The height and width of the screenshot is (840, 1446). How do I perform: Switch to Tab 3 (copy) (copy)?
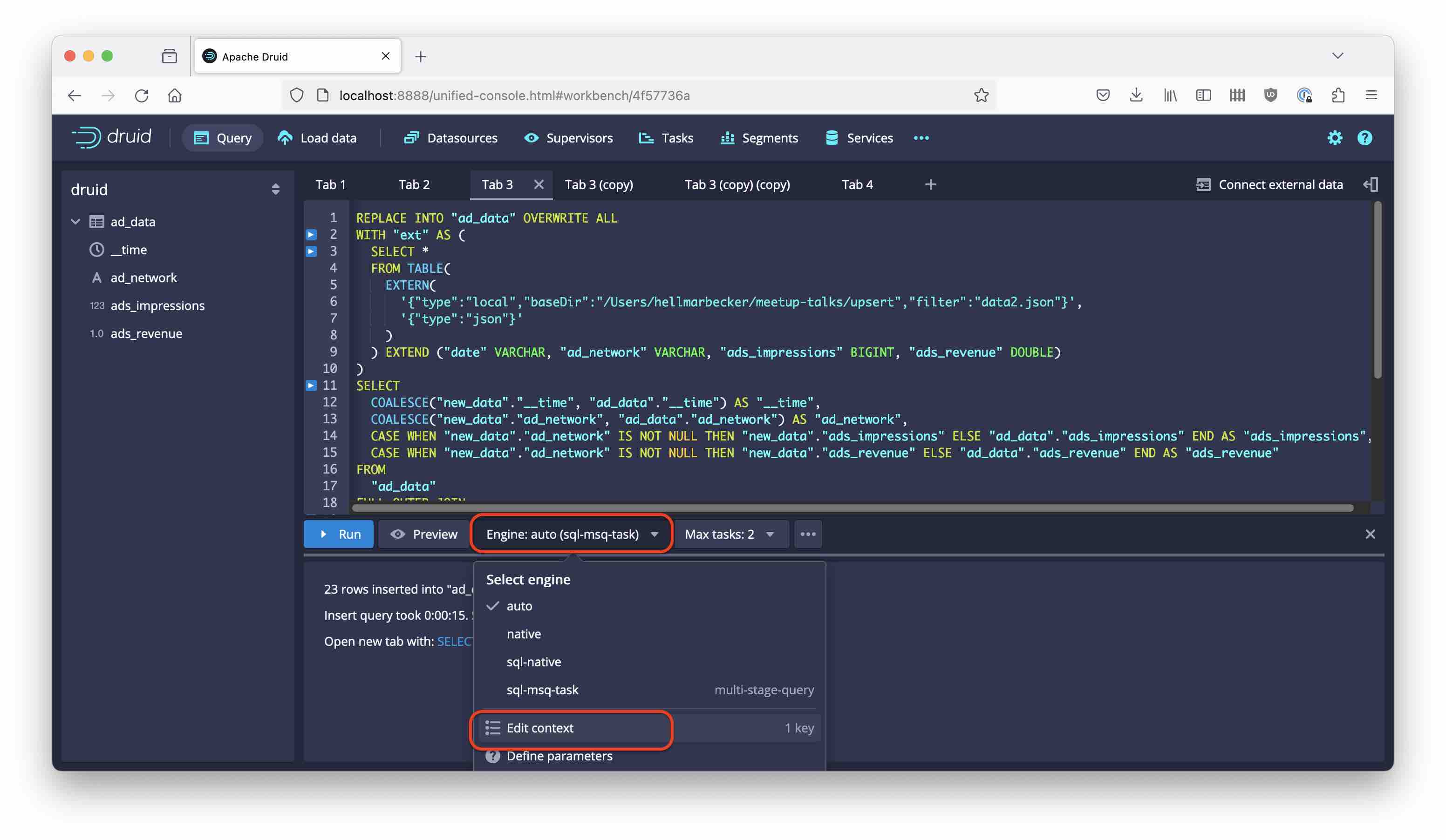pos(737,184)
